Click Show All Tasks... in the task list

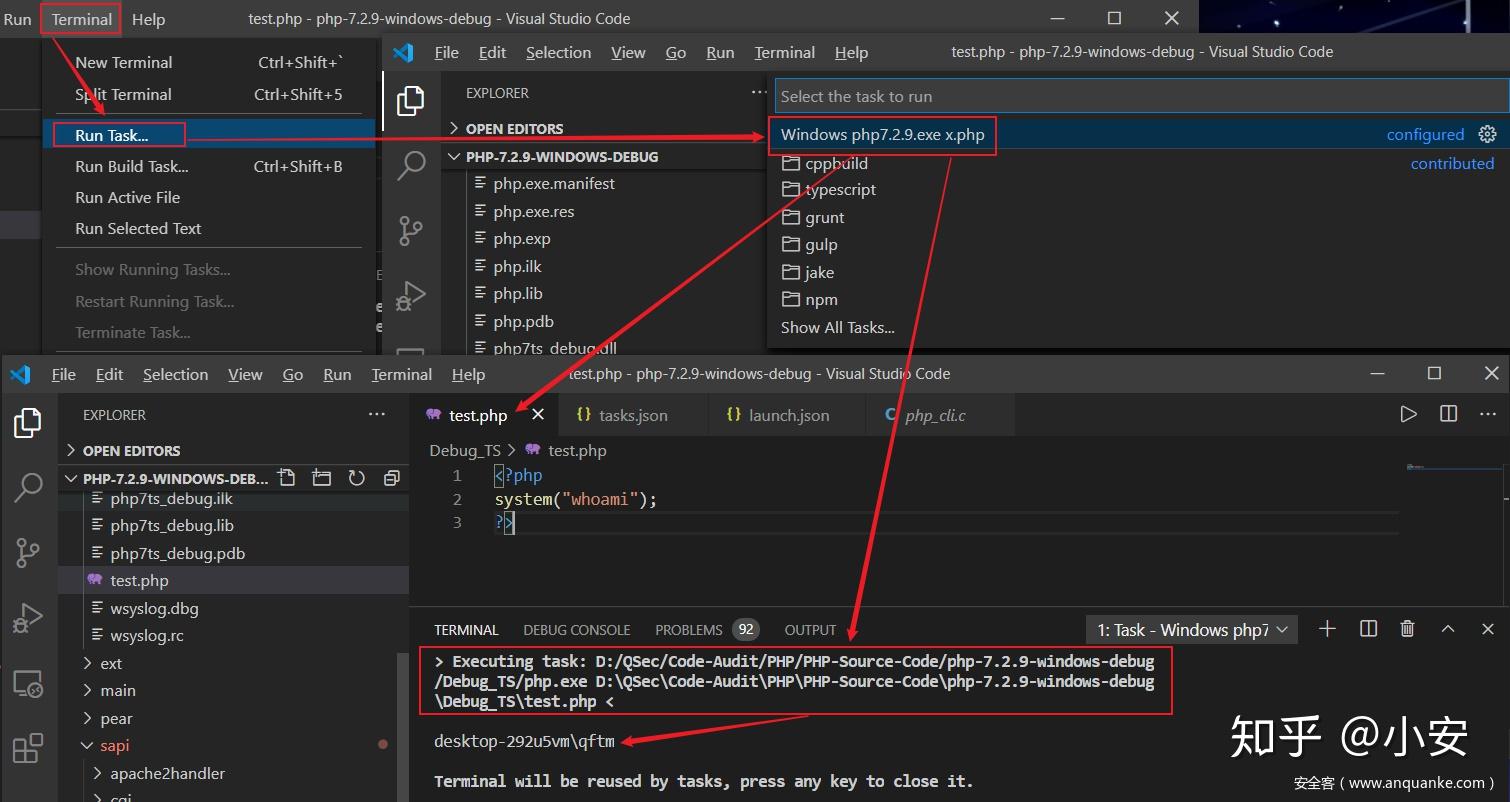coord(838,327)
